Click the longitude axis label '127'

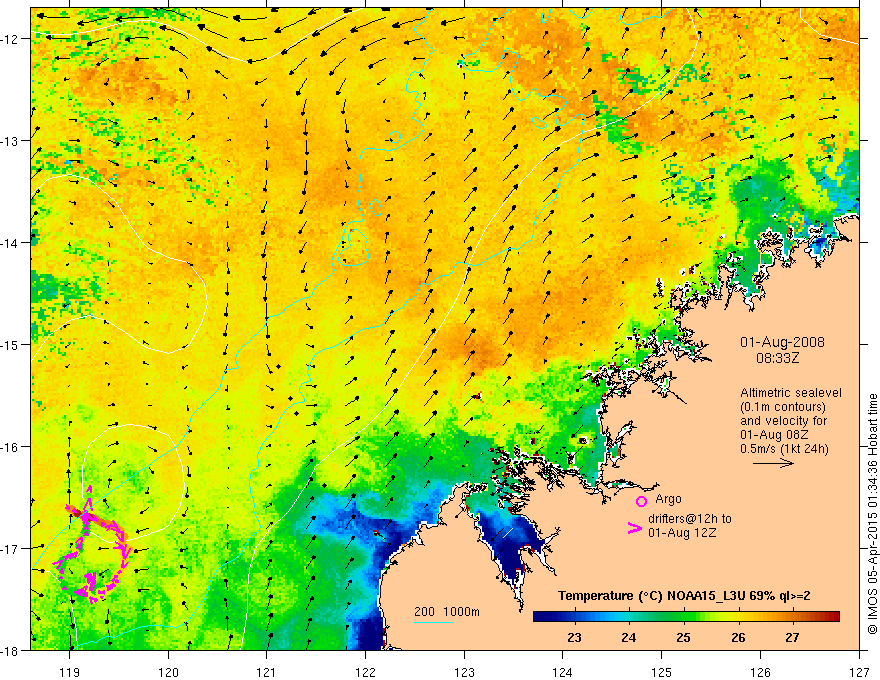pyautogui.click(x=859, y=672)
